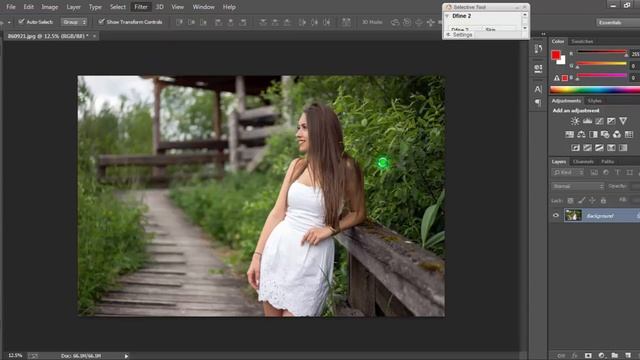Viewport: 640px width, 360px height.
Task: Switch to the Styles tab
Action: [x=594, y=101]
